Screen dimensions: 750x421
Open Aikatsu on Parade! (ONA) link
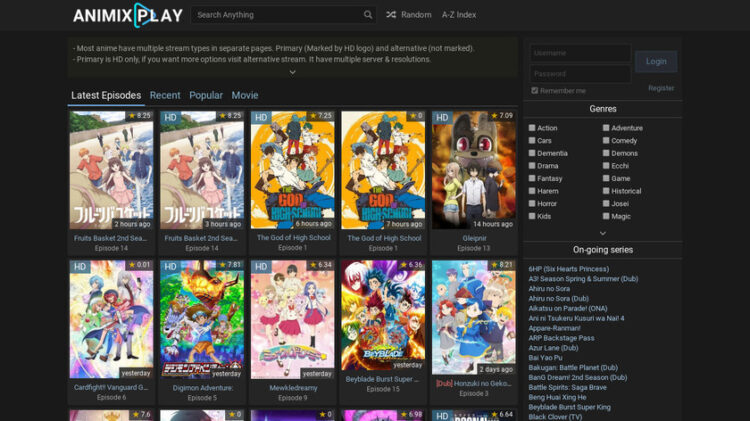568,309
